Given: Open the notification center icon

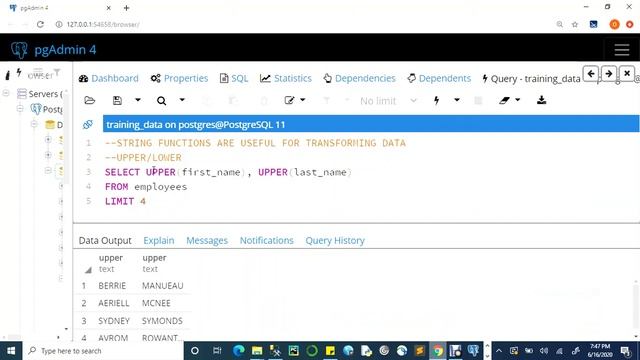Looking at the screenshot, I should [625, 351].
